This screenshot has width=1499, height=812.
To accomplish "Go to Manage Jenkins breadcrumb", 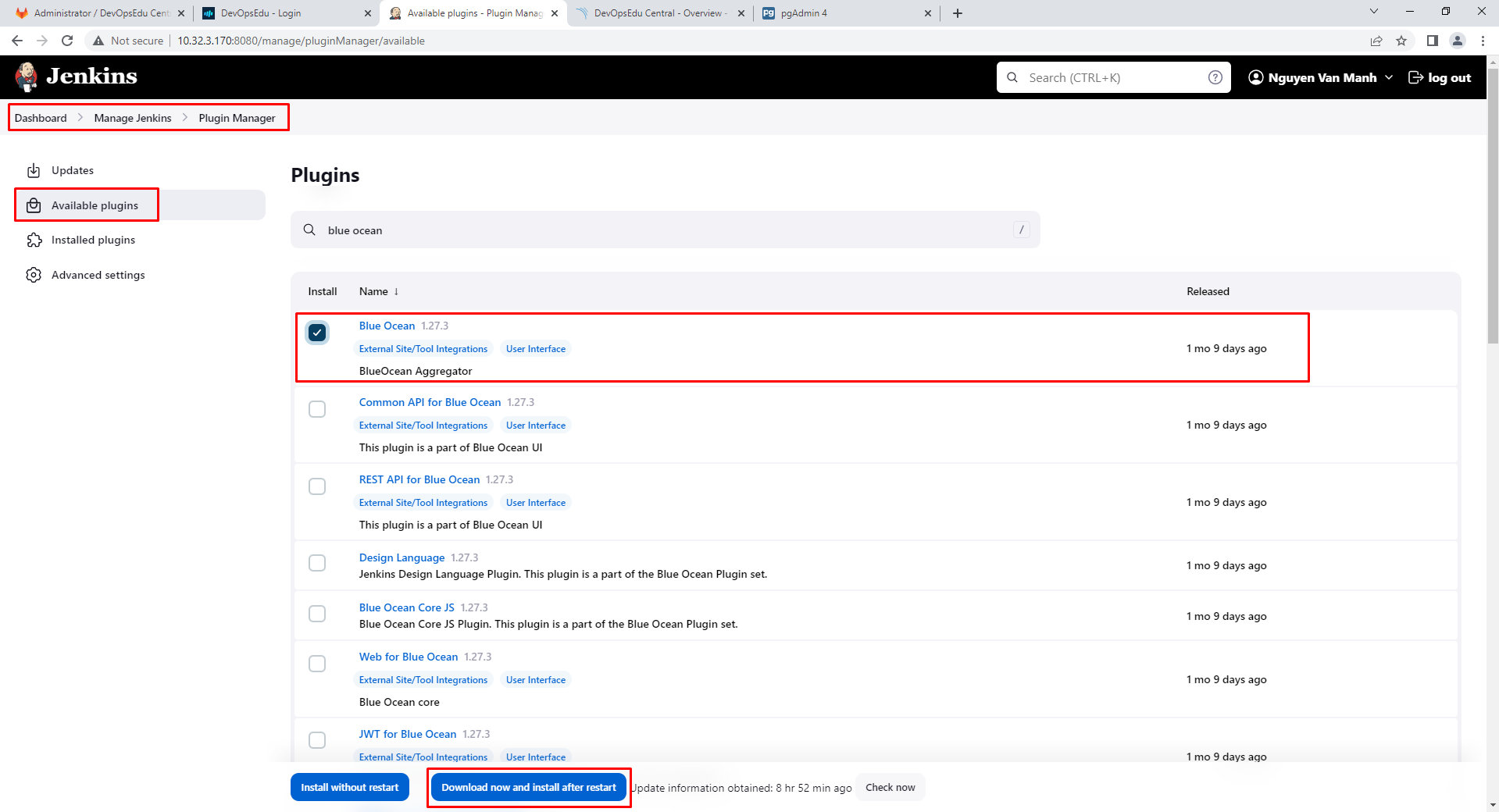I will [x=133, y=118].
